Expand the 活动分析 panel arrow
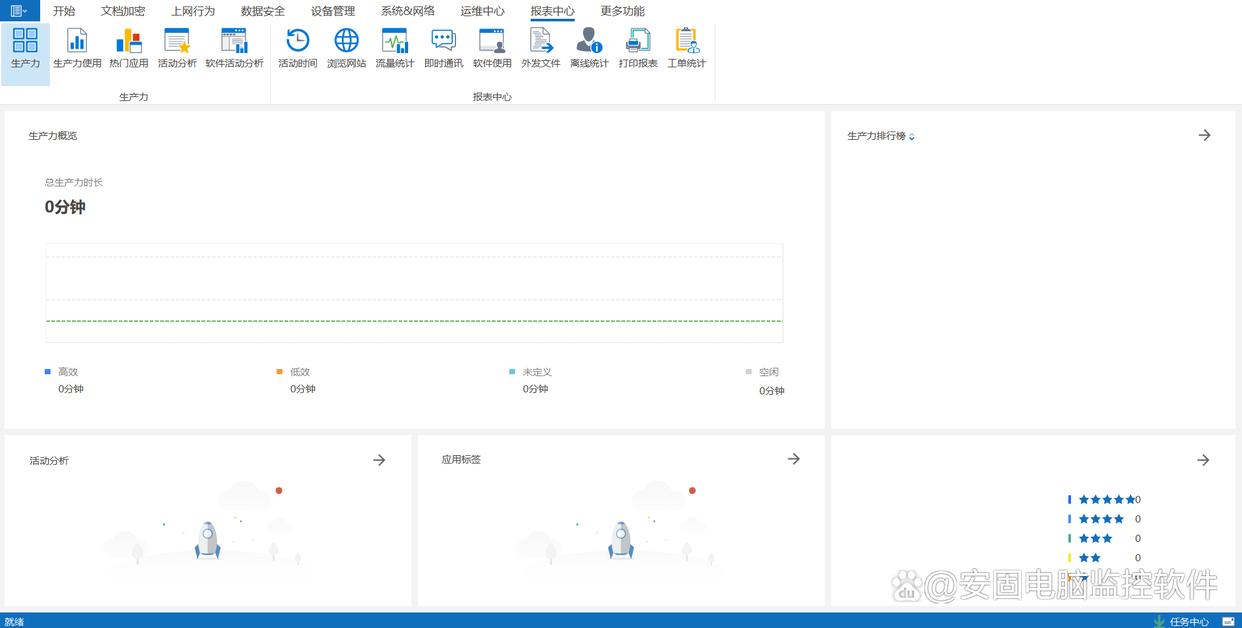Screen dimensions: 1242x628 379,460
